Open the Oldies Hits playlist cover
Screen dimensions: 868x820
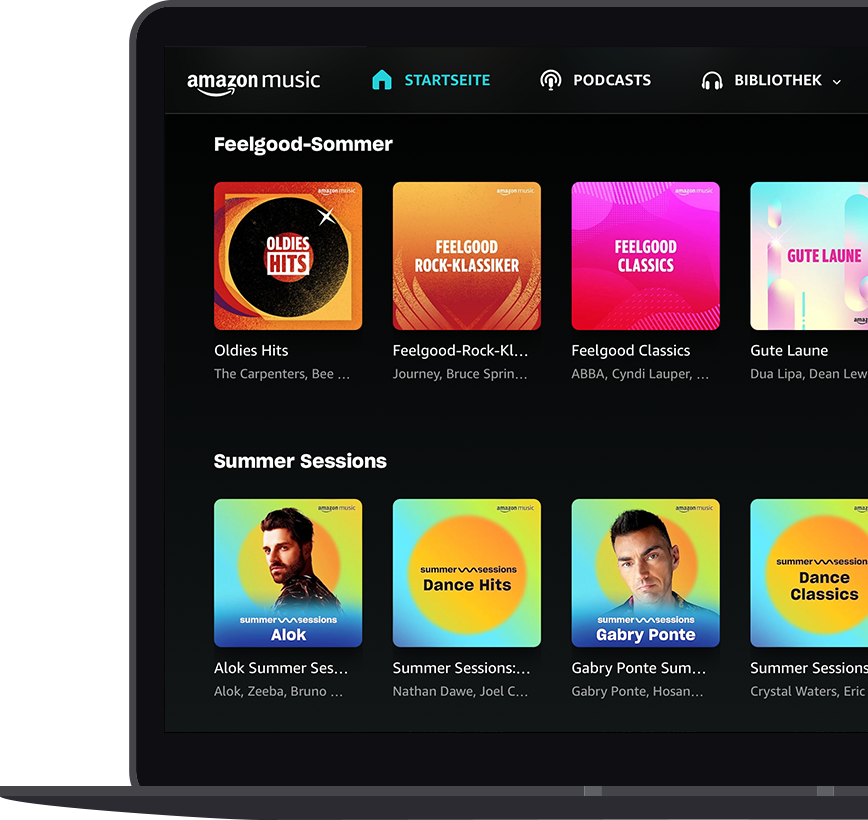(x=288, y=256)
